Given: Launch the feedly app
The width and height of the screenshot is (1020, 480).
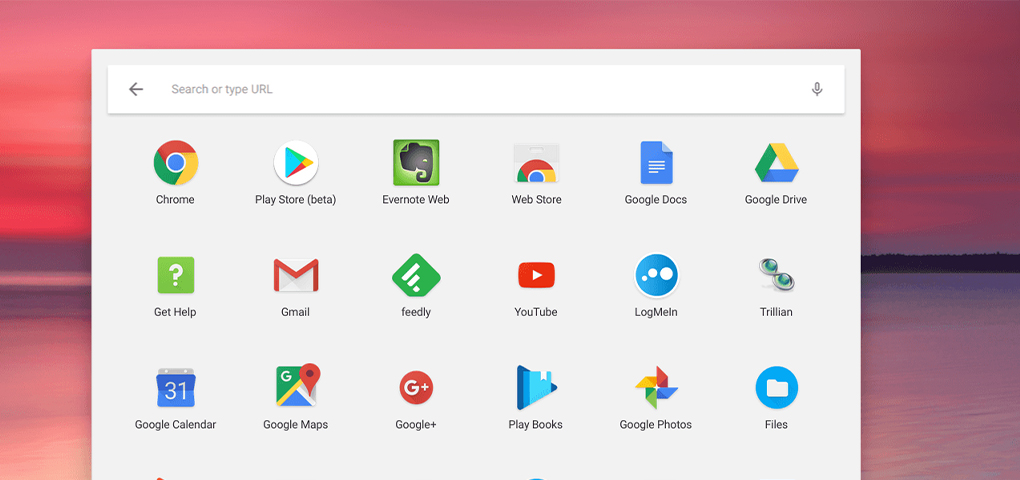Looking at the screenshot, I should (416, 275).
